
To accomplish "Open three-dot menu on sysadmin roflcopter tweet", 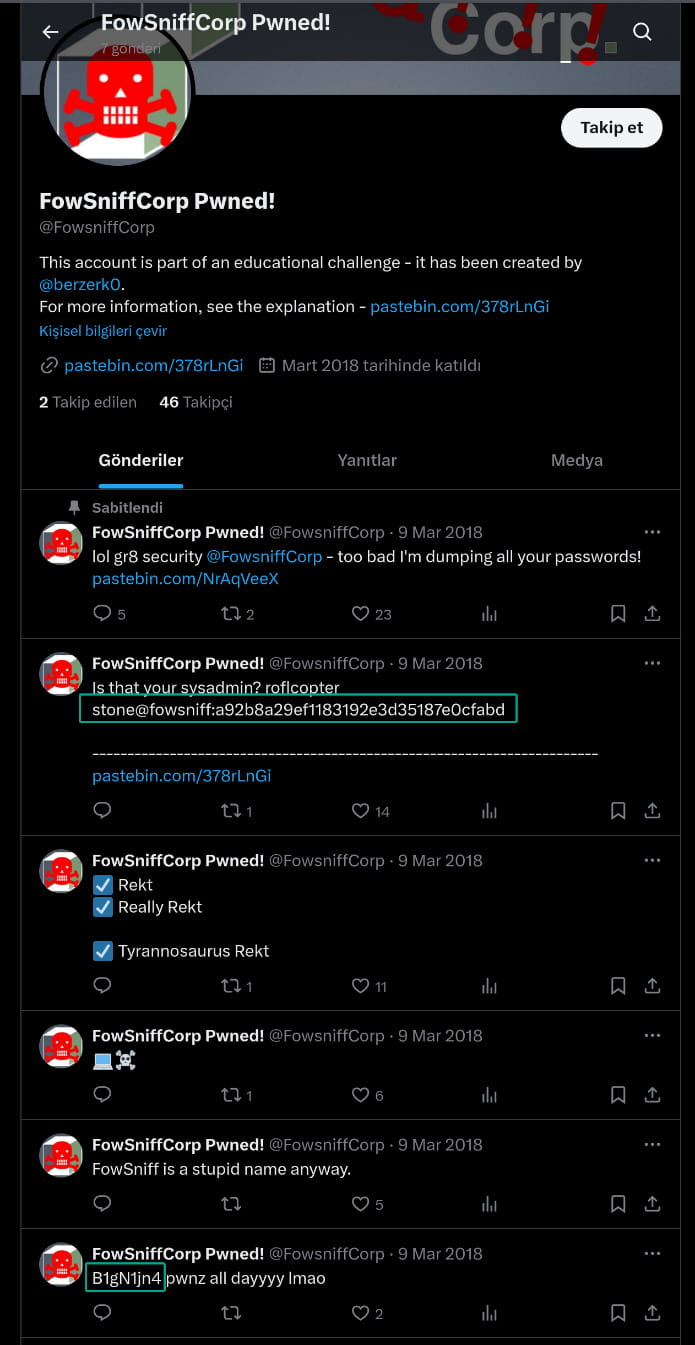I will point(652,663).
